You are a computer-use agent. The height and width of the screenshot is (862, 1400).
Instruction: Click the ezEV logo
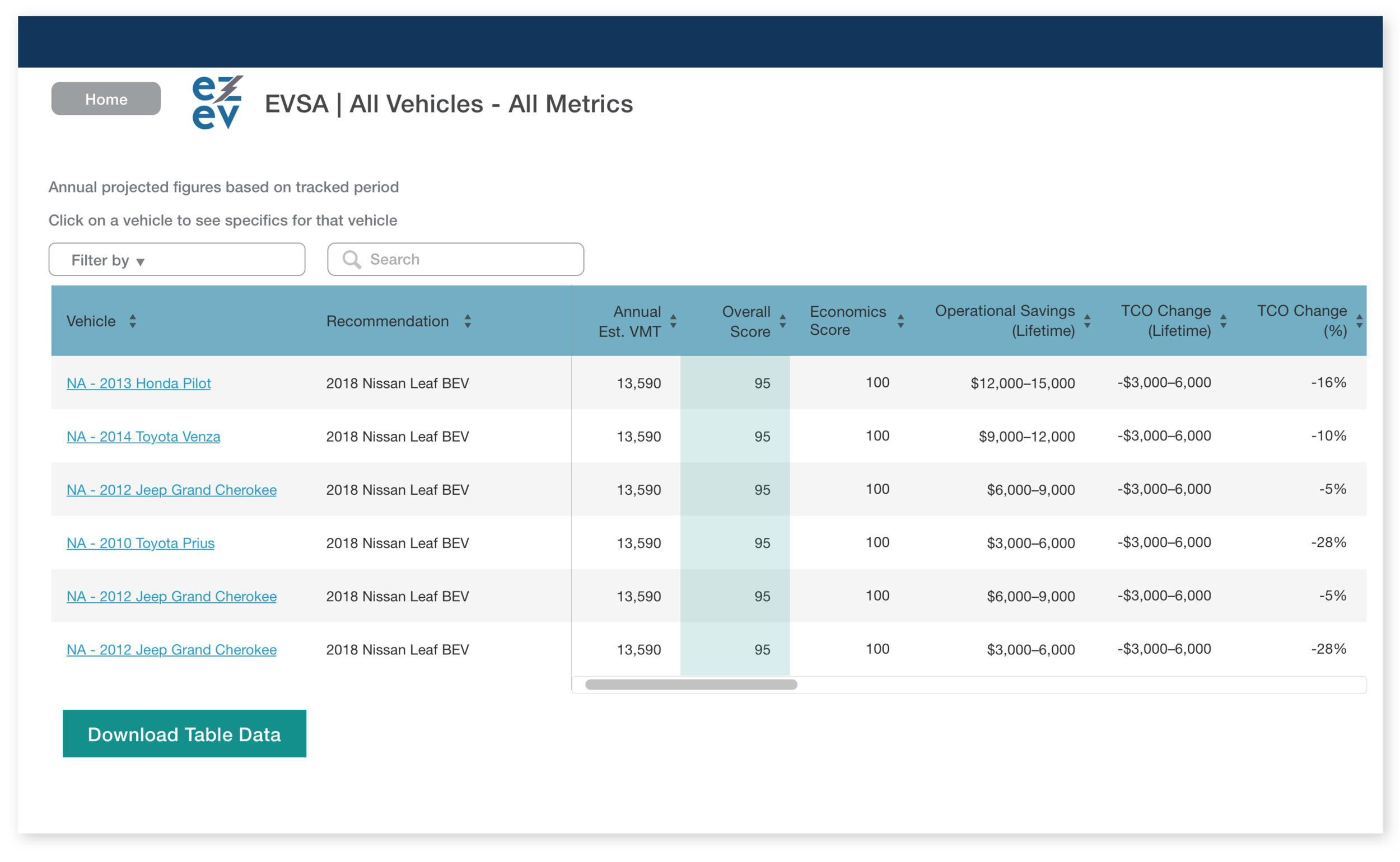coord(217,102)
